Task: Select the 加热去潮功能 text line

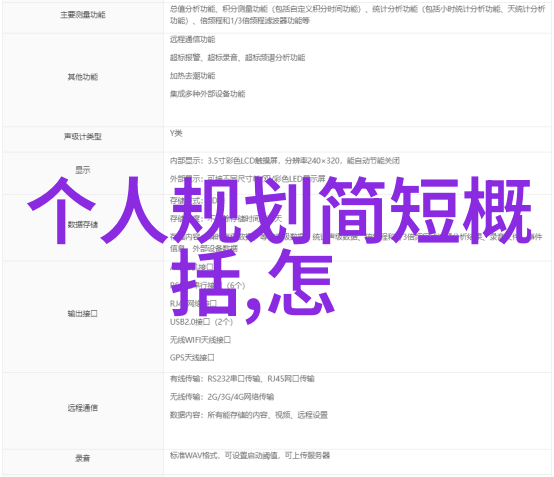Action: (193, 76)
